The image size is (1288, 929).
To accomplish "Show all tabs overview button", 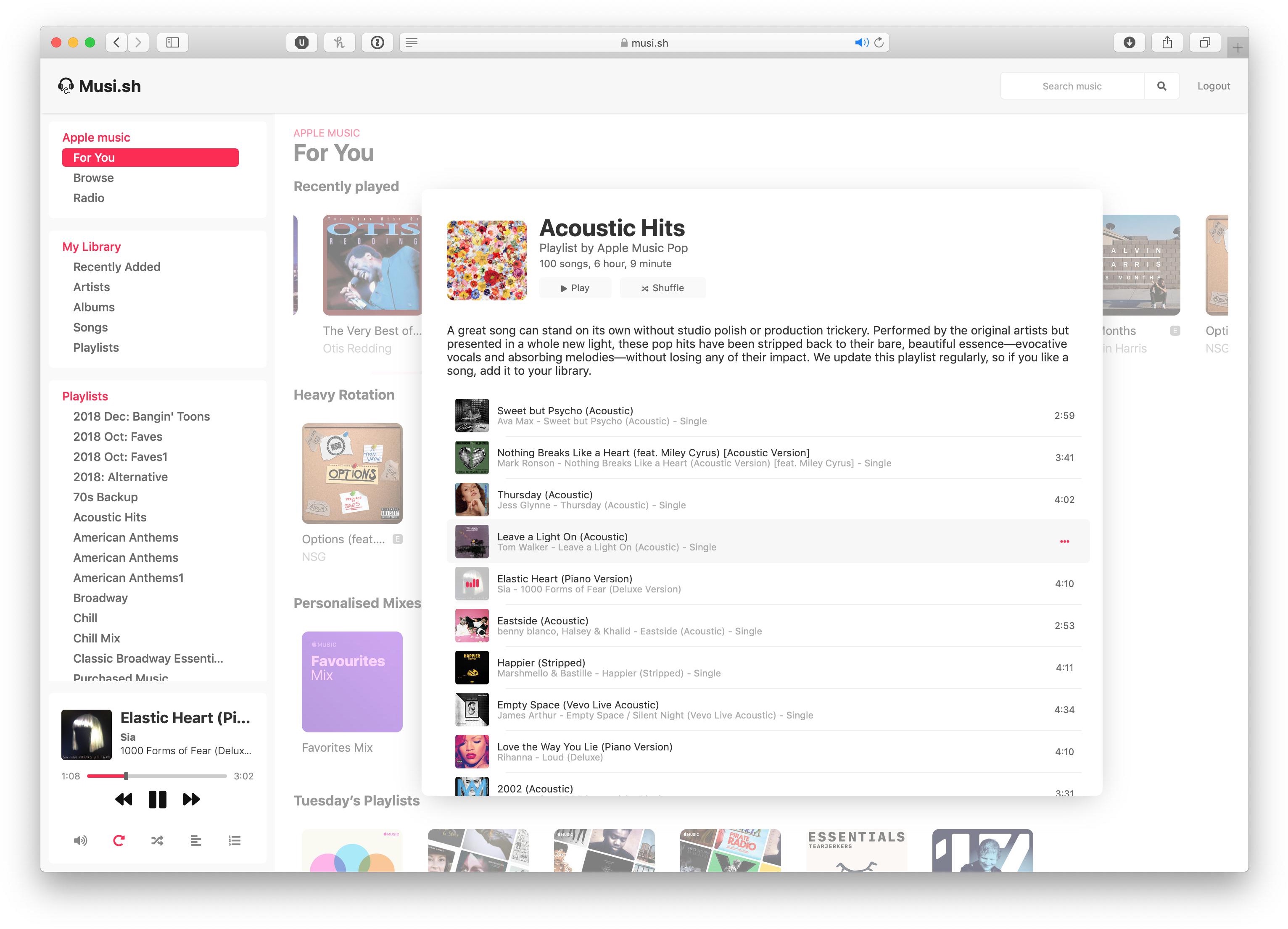I will tap(1204, 42).
